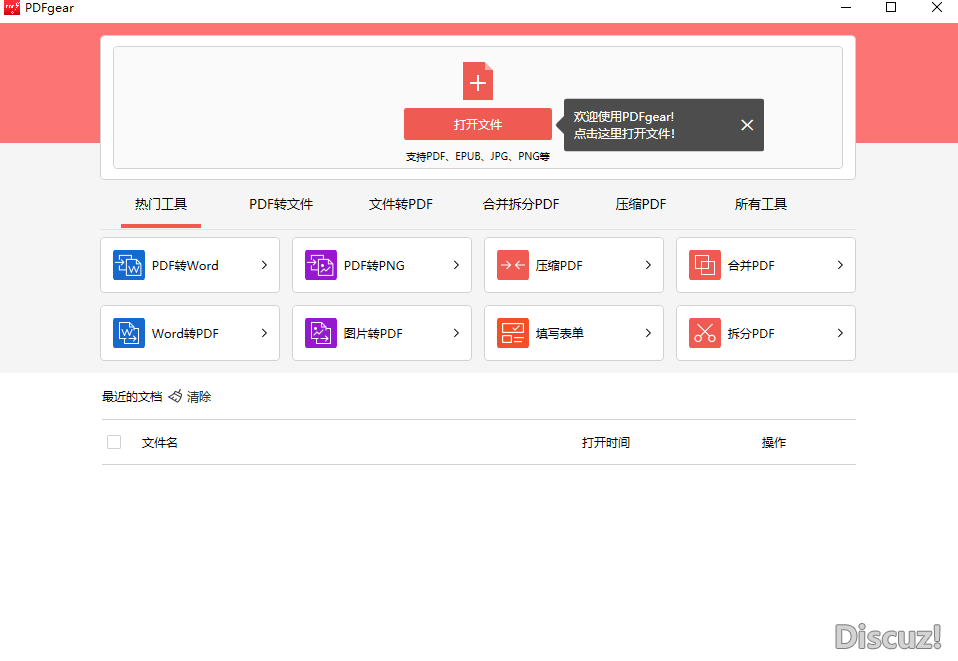958x661 pixels.
Task: Expand the 图片转PDF chevron arrow
Action: 456,333
